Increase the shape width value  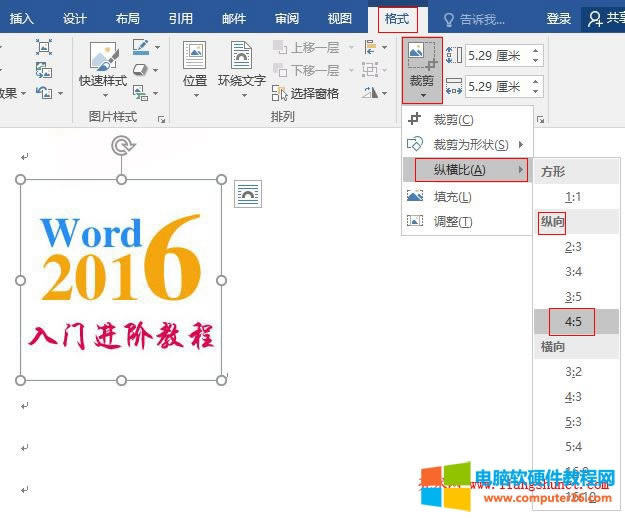[536, 81]
